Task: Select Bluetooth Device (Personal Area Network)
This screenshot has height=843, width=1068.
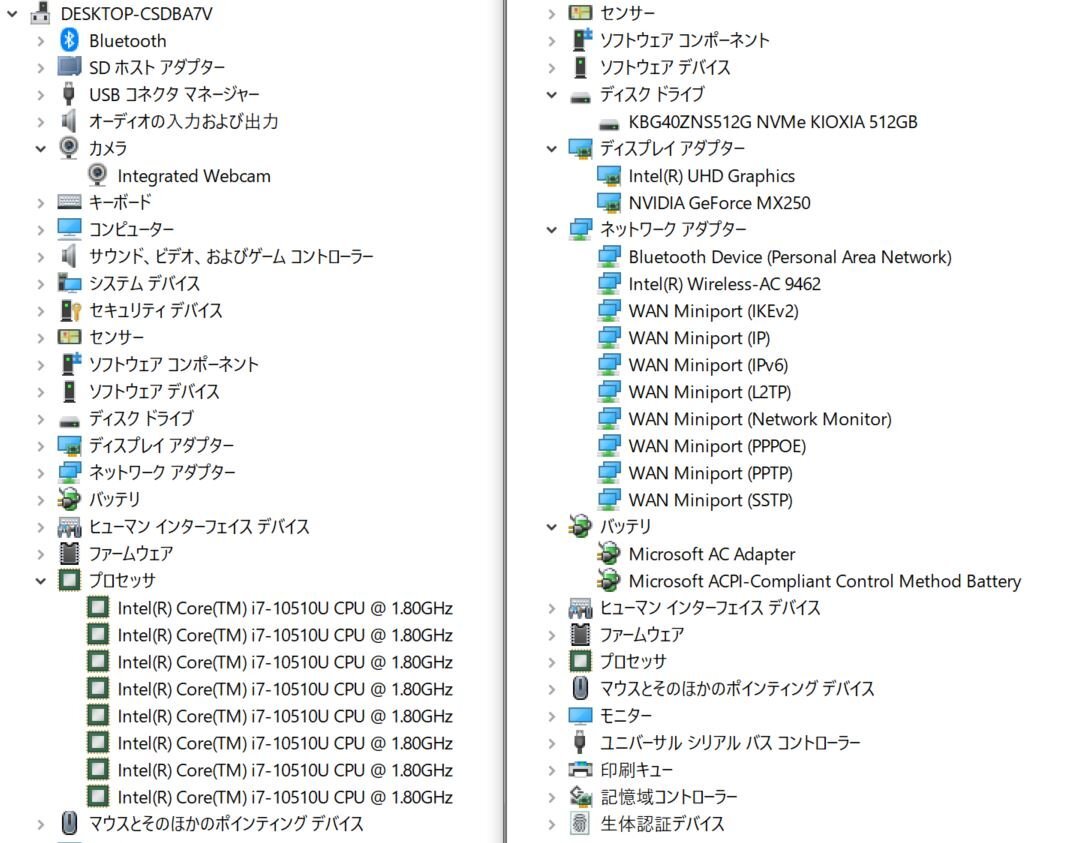Action: click(789, 257)
